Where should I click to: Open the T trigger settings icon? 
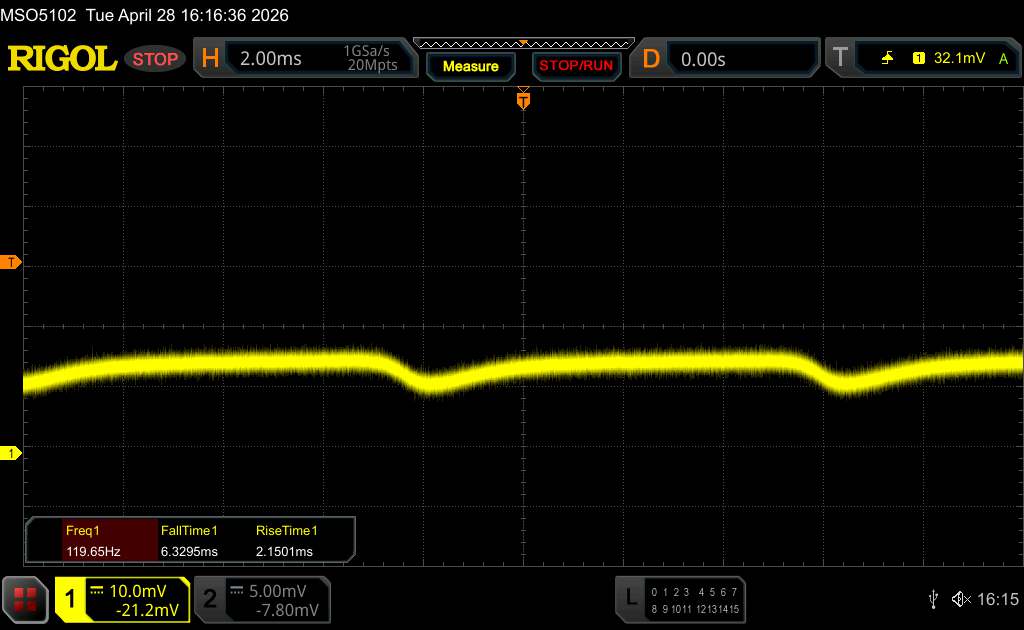[x=840, y=57]
